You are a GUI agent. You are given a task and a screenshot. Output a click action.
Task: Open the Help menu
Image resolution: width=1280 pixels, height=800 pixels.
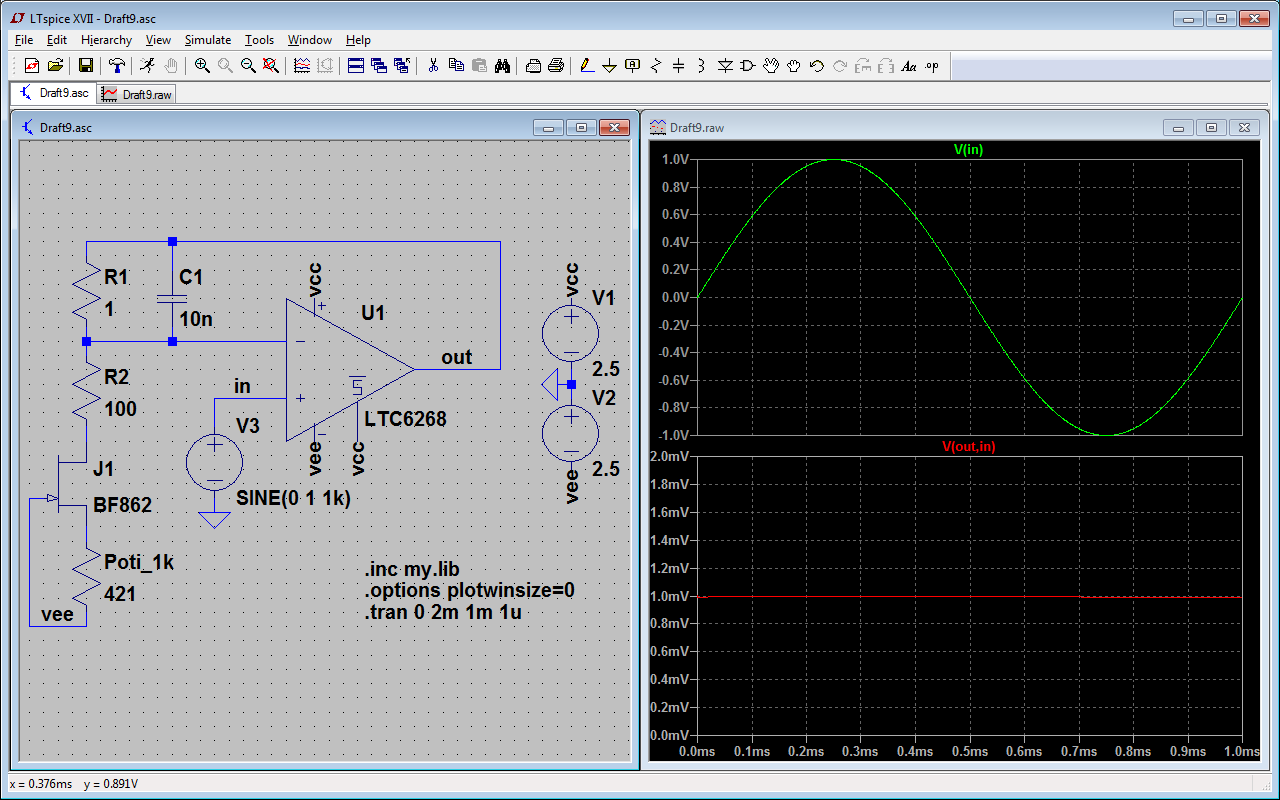tap(358, 40)
